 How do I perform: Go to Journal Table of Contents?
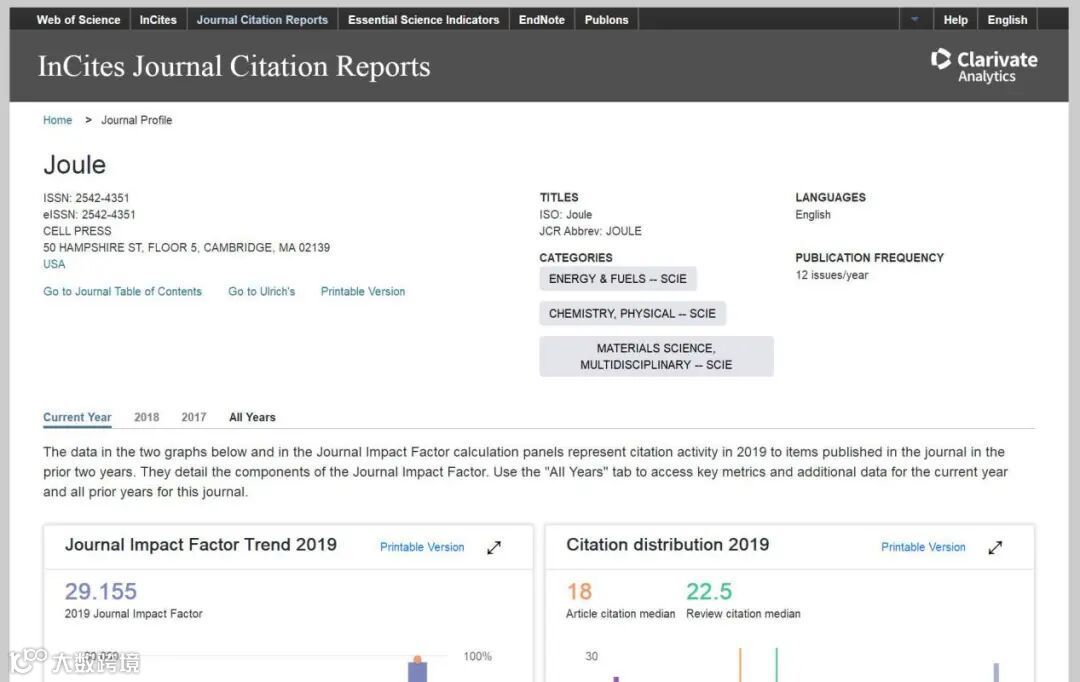coord(123,291)
